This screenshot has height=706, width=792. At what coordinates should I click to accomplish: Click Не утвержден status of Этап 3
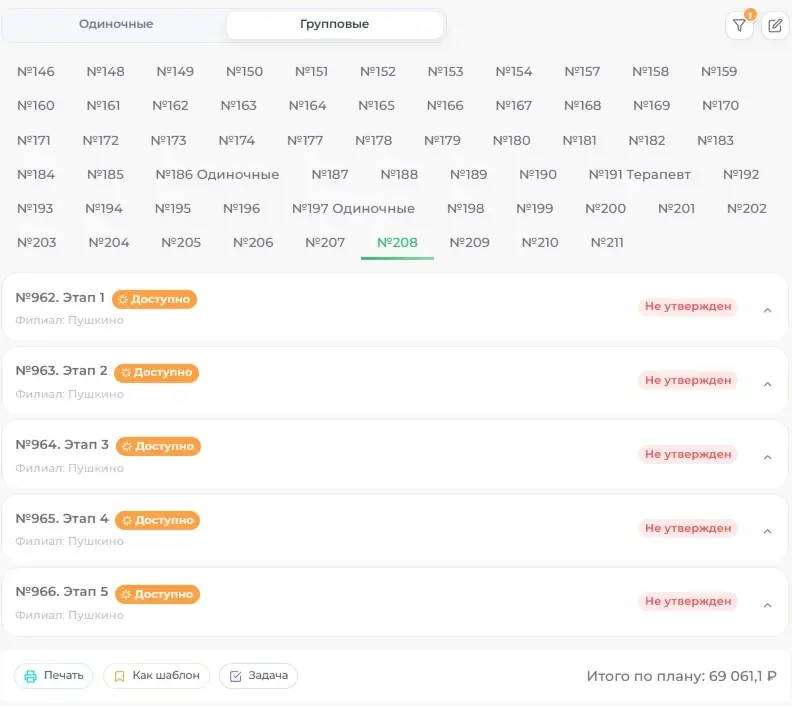(x=687, y=454)
